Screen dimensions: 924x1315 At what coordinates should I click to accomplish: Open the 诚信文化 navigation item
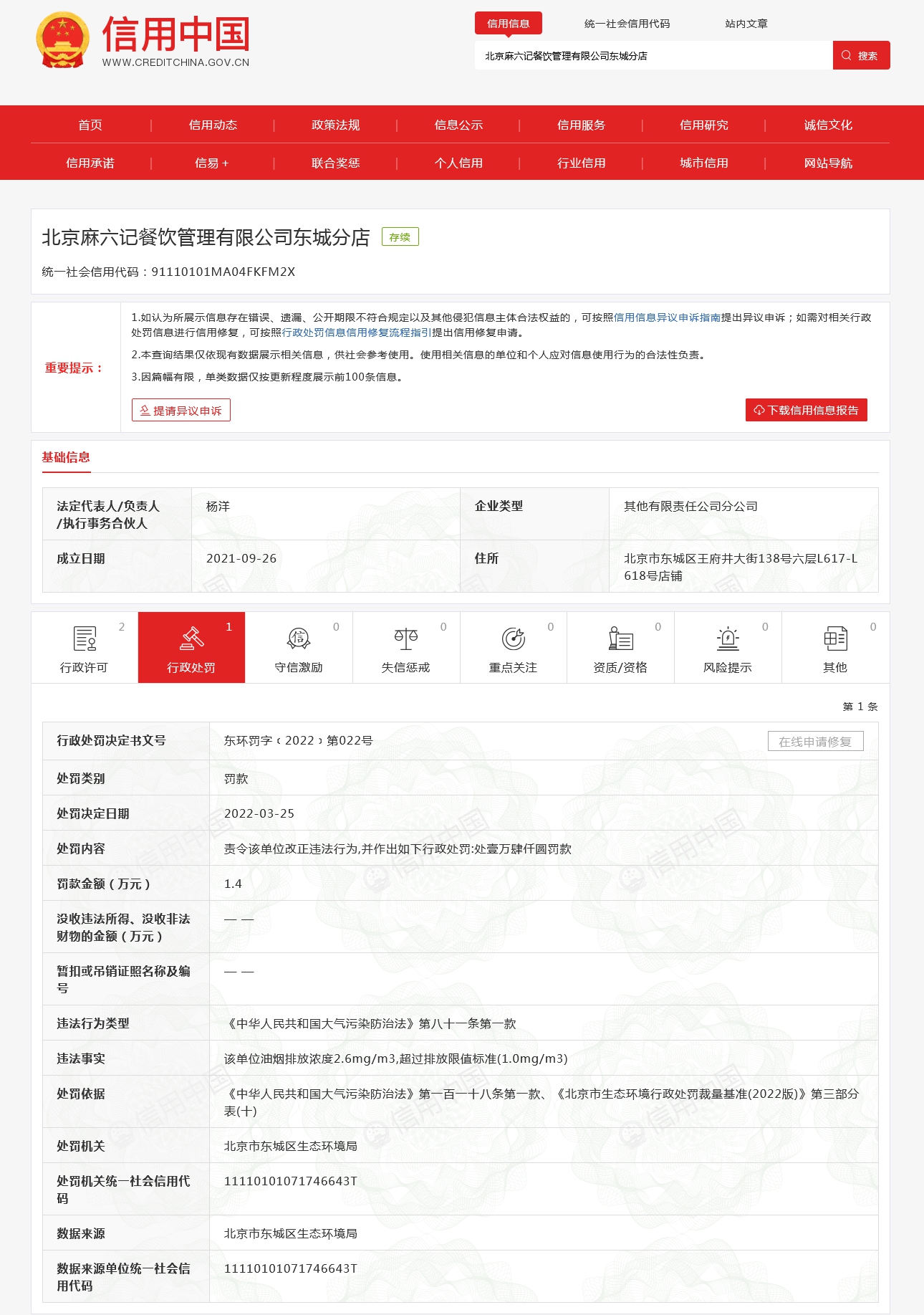tap(828, 125)
